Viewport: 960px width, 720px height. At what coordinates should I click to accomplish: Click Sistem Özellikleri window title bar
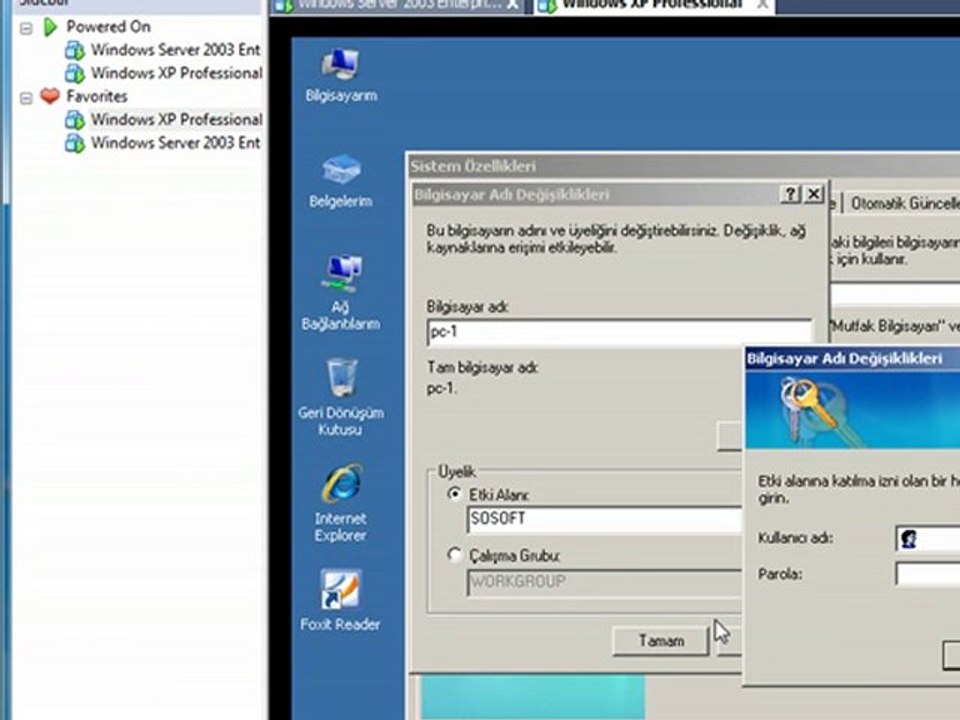[683, 166]
